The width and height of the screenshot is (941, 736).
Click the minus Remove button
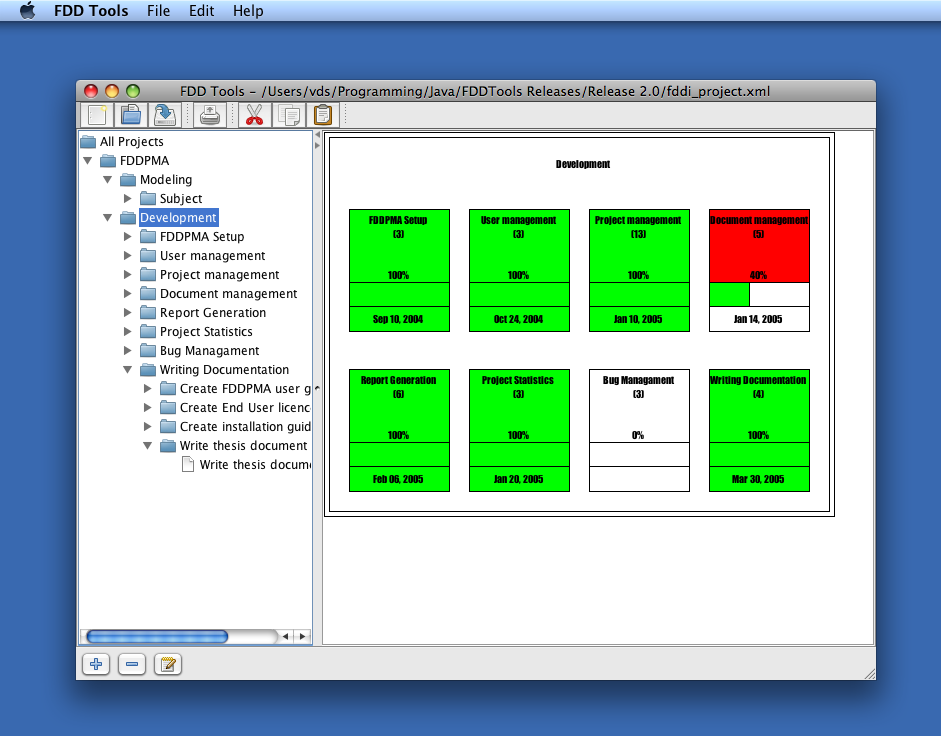click(x=132, y=664)
